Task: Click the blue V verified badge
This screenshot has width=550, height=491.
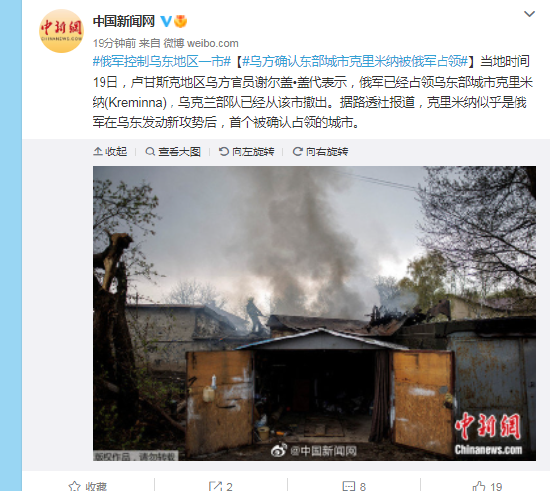Action: coord(166,21)
